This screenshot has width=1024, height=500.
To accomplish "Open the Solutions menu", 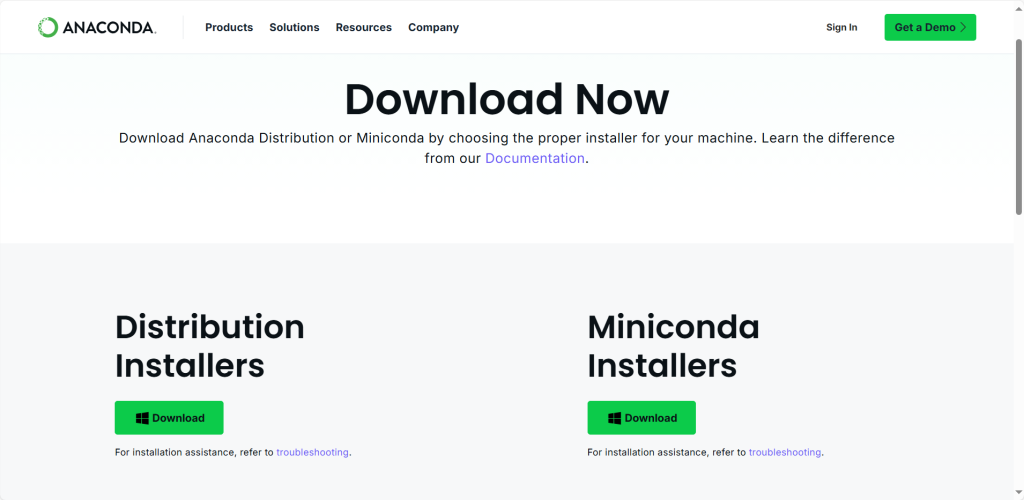I will [294, 27].
